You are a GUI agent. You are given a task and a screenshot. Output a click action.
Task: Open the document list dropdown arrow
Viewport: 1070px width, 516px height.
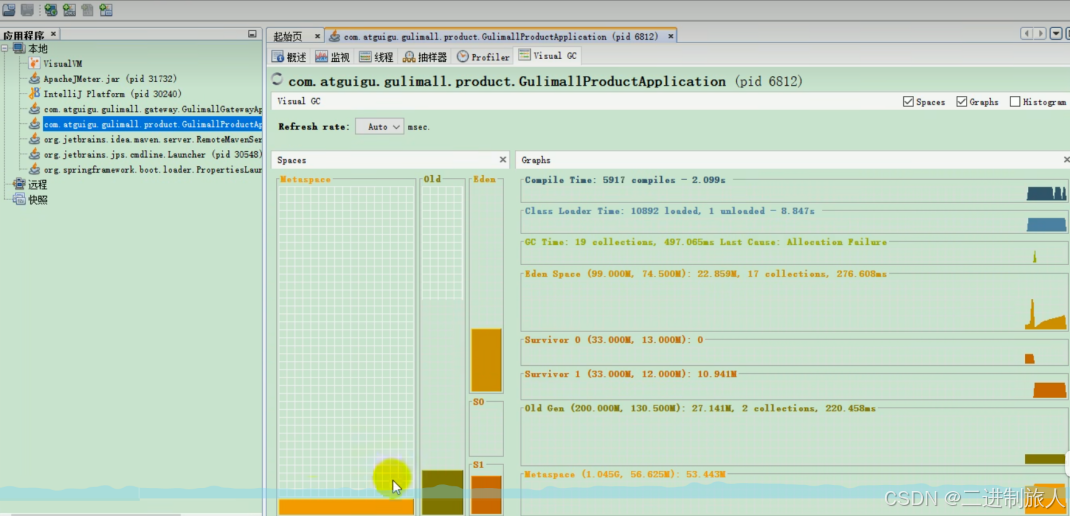point(1056,34)
